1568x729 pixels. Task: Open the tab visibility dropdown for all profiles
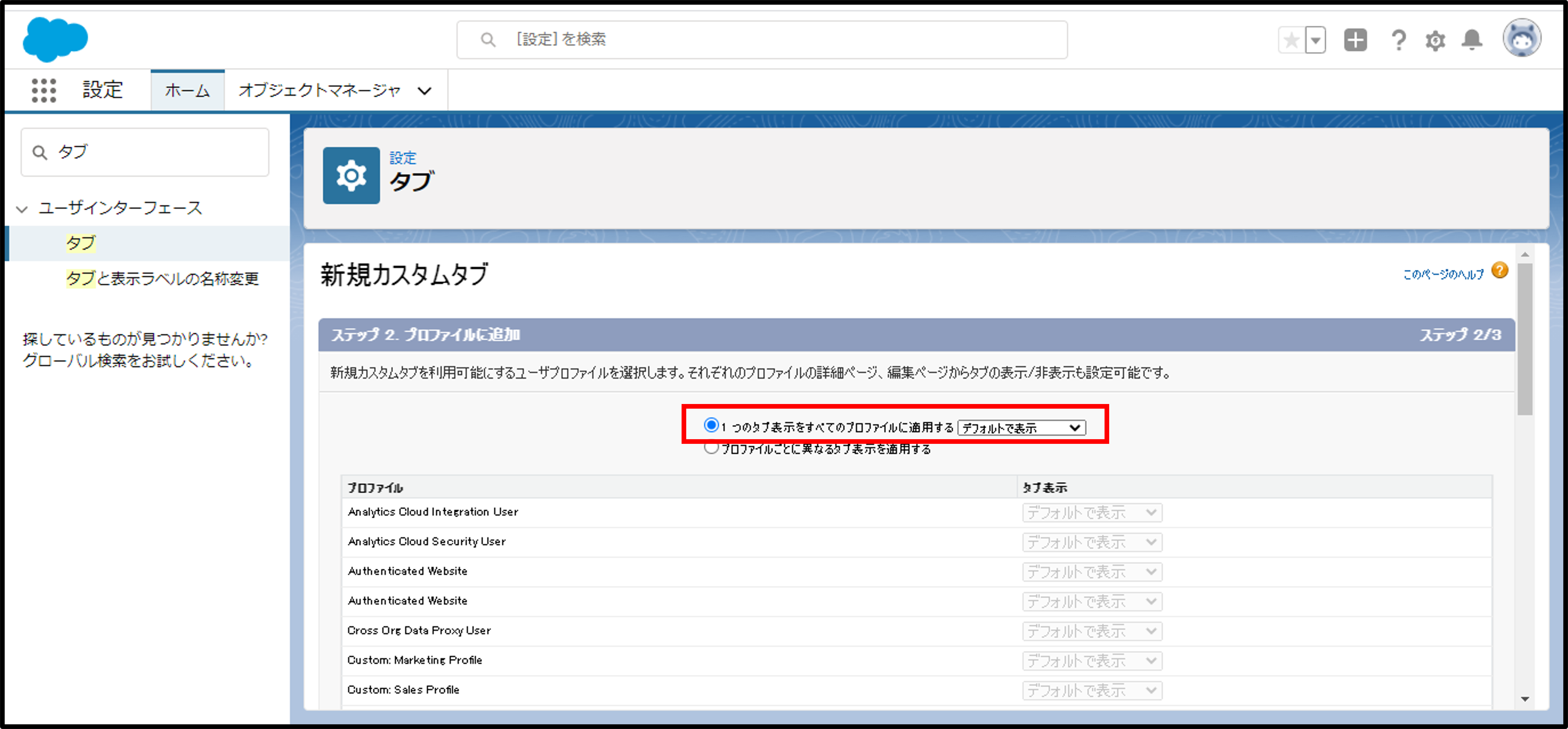1022,428
